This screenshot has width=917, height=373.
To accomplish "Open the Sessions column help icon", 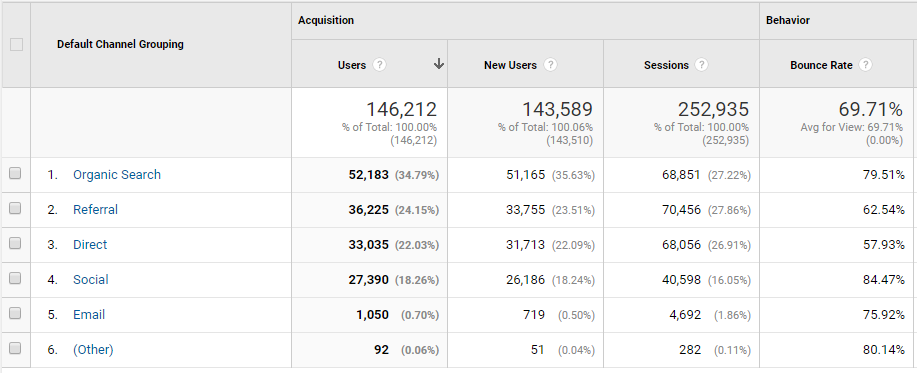I will (702, 65).
